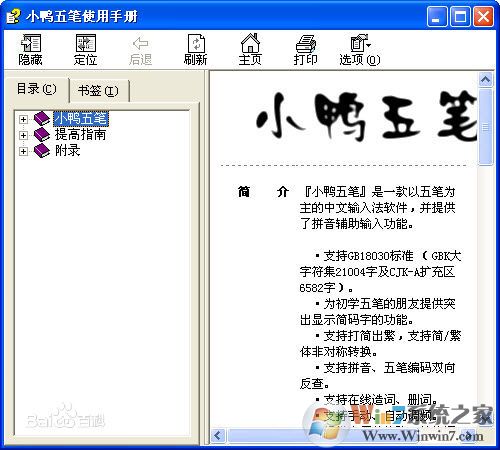Click the 后退 (Back) arrow icon
Viewport: 500px width, 450px height.
140,43
